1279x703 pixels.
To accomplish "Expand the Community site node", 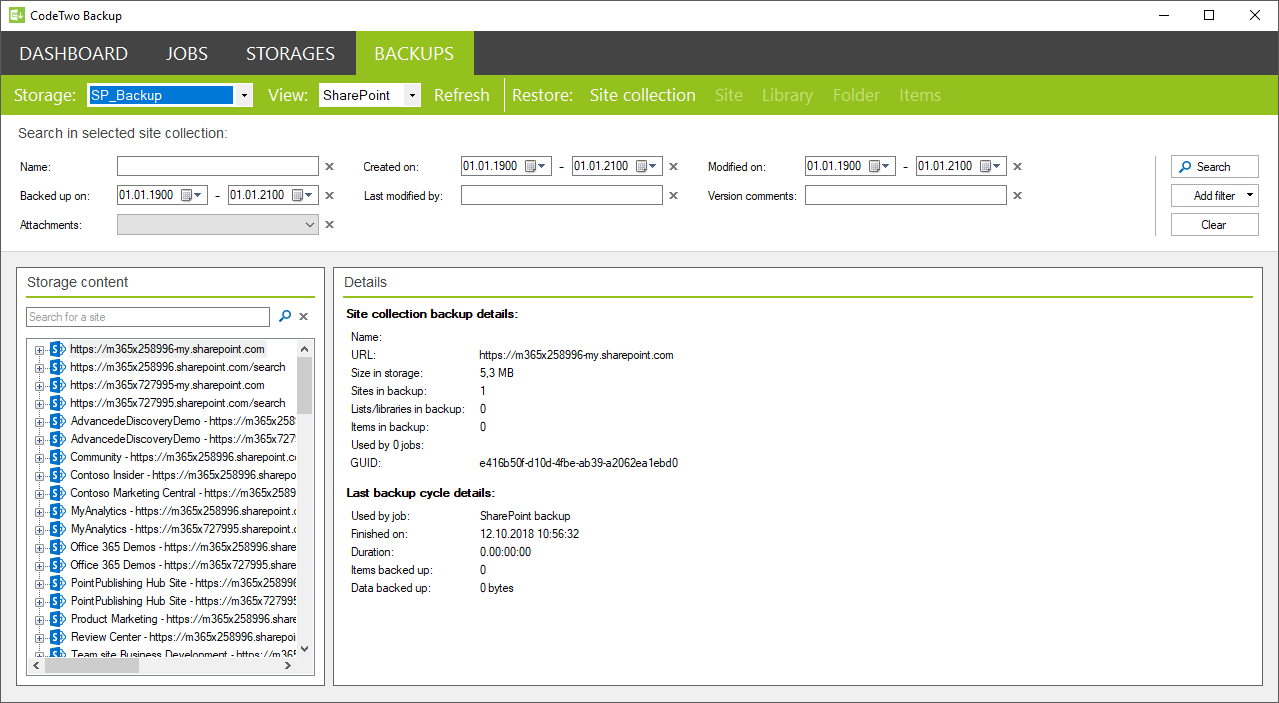I will (40, 457).
